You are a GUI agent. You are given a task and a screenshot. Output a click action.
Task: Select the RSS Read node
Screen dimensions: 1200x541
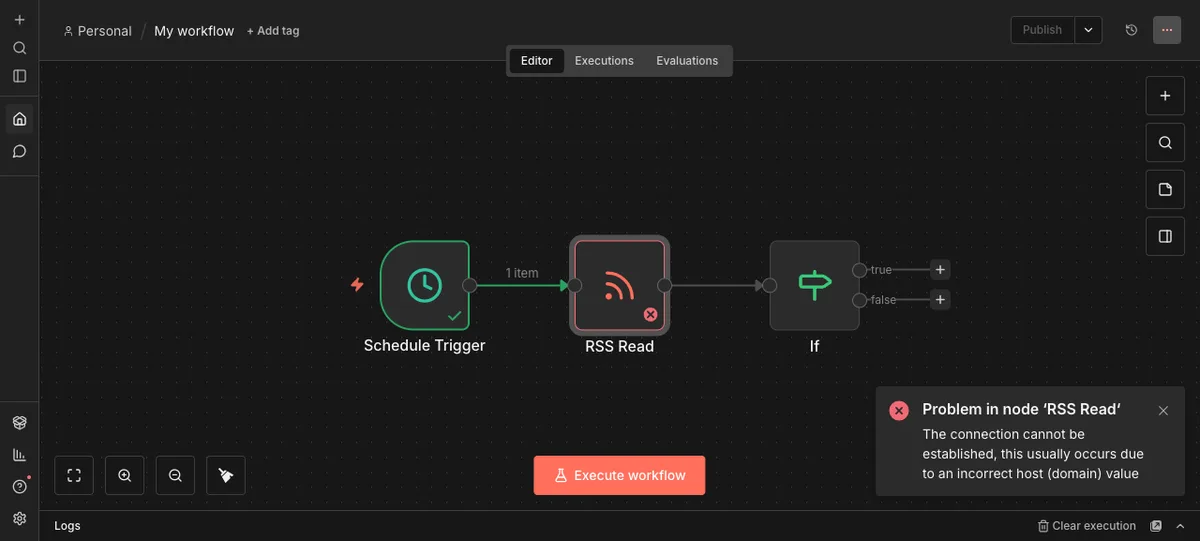(620, 285)
